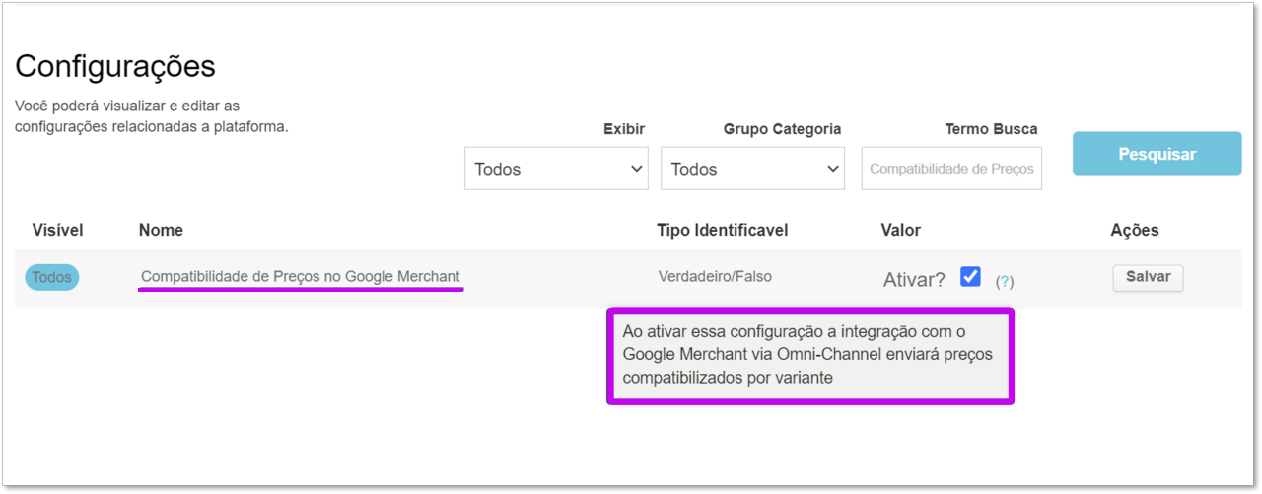Click the Google Merchant tooltip description box
The width and height of the screenshot is (1262, 494).
[x=811, y=356]
